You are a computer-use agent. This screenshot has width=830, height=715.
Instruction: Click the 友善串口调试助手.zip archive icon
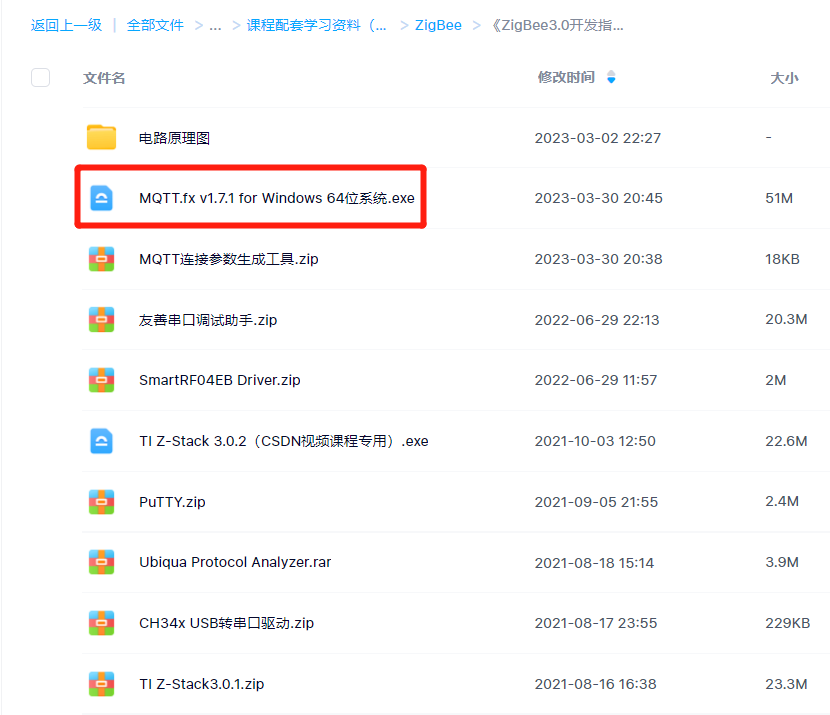tap(100, 320)
